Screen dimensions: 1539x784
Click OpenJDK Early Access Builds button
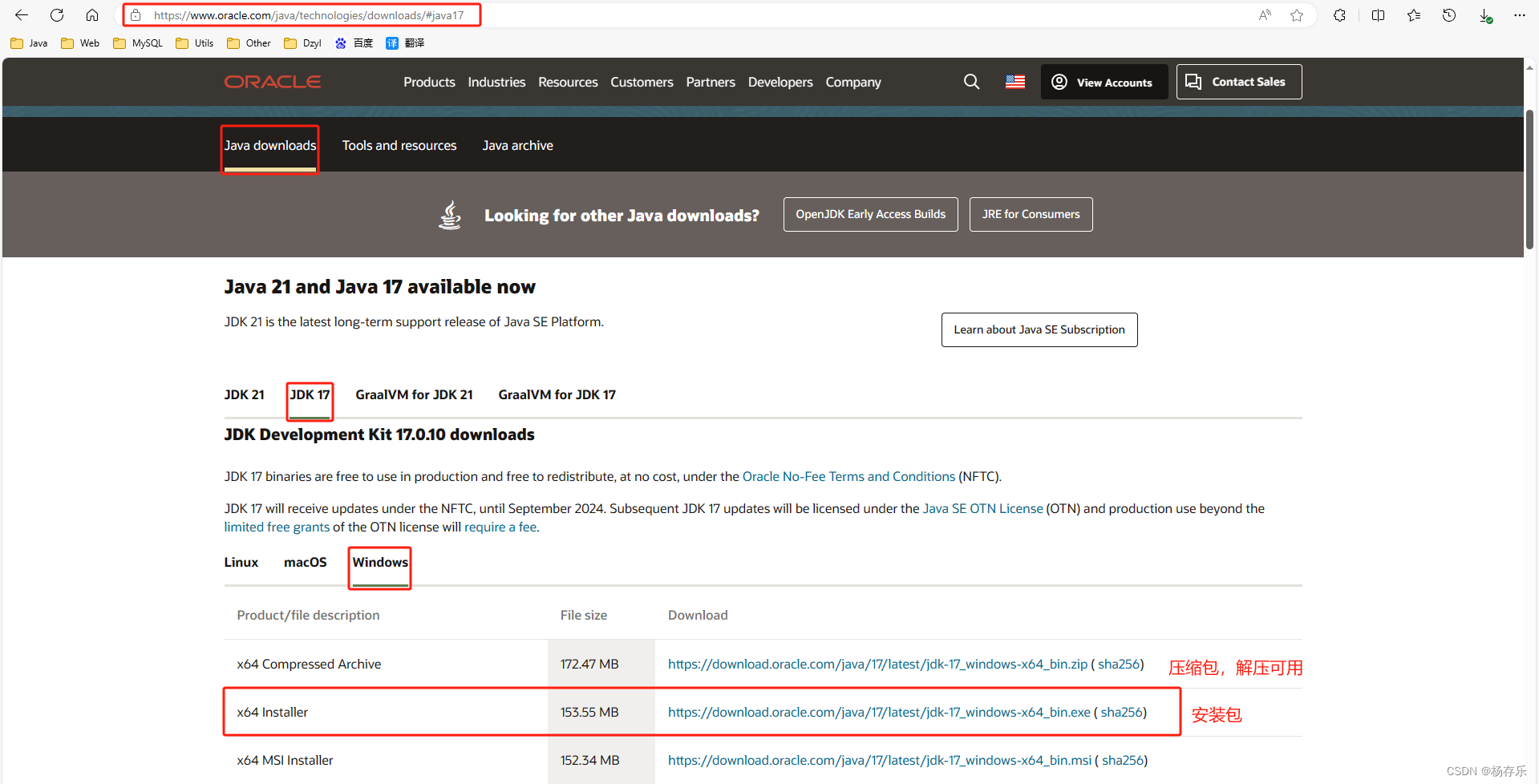pyautogui.click(x=871, y=214)
